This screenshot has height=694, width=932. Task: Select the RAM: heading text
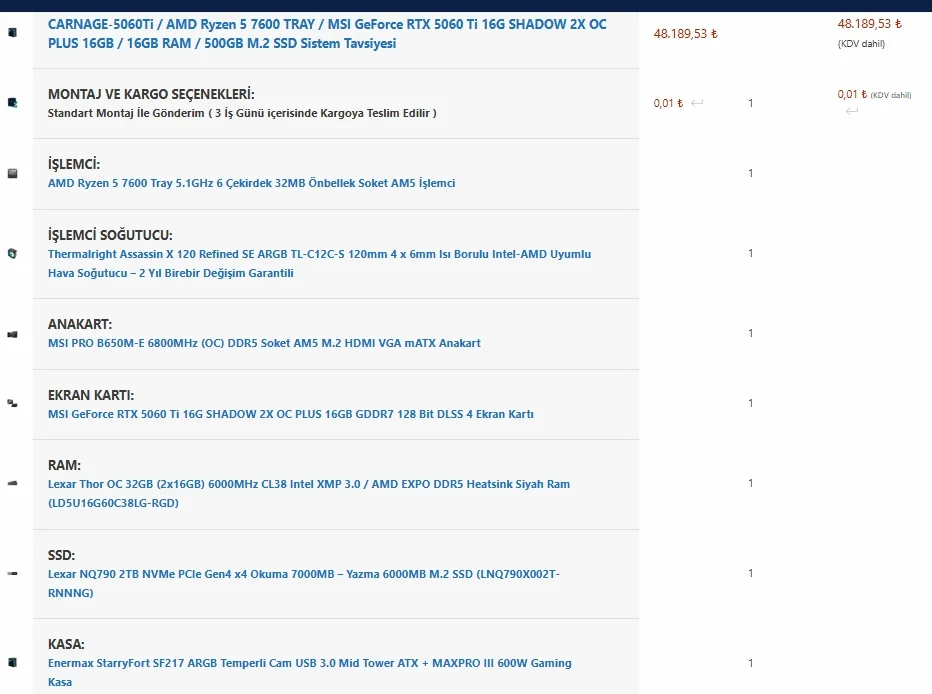(64, 465)
